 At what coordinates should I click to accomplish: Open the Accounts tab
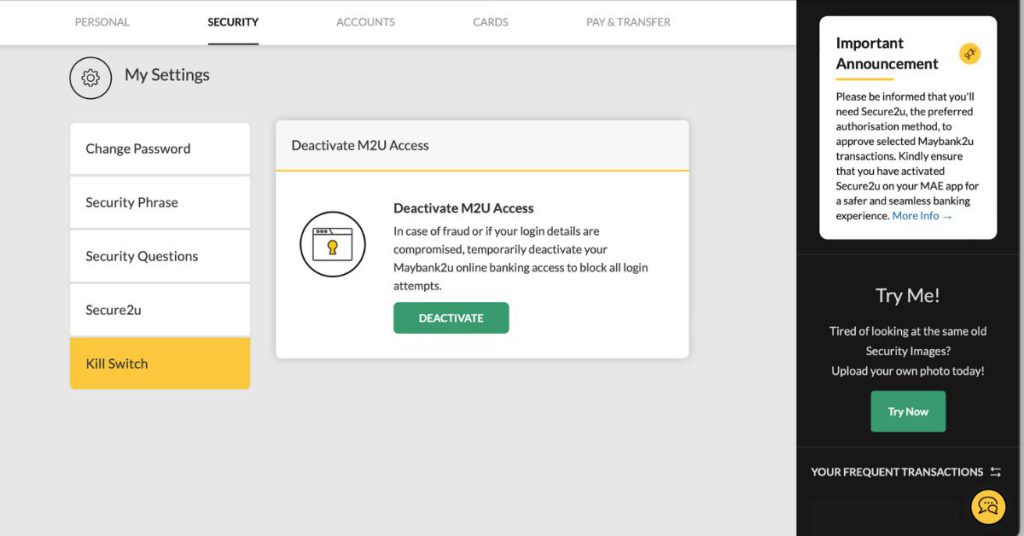[x=366, y=22]
